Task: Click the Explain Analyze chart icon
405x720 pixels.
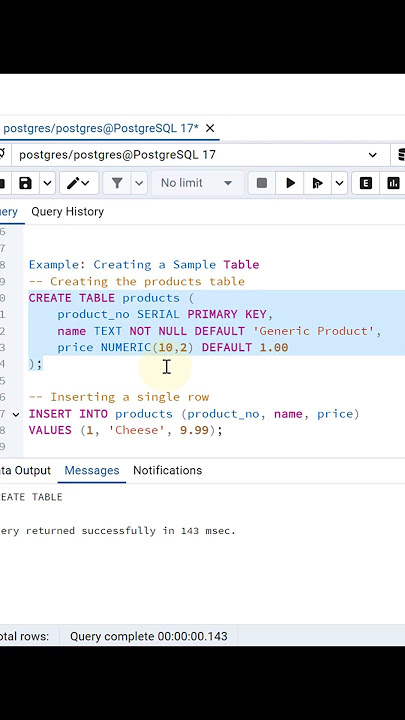Action: click(394, 183)
